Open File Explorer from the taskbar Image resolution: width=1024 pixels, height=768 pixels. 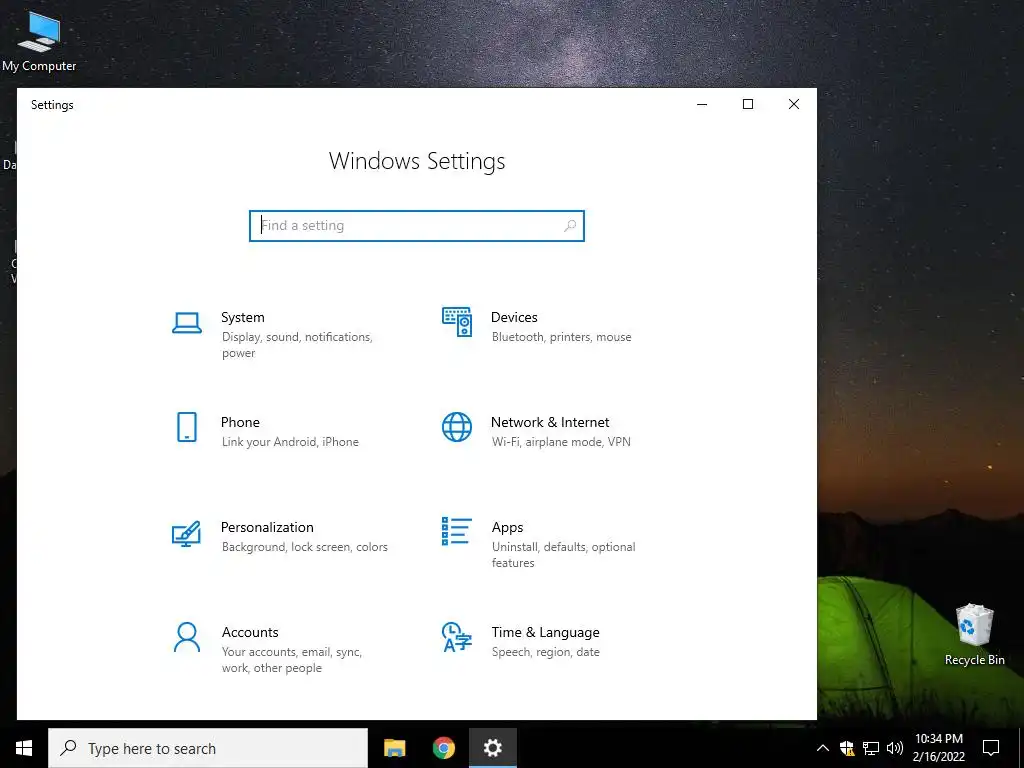[394, 748]
